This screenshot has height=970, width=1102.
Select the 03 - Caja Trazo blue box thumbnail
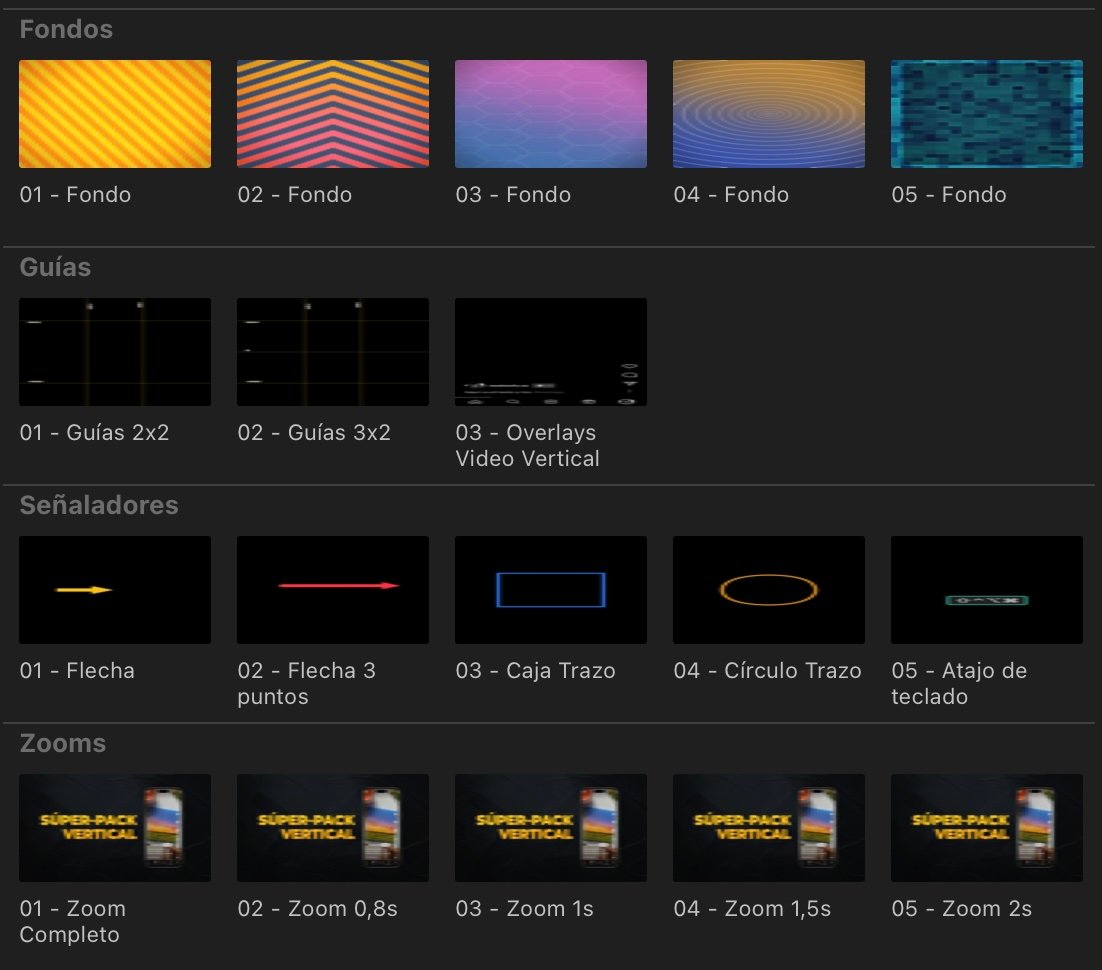[550, 590]
